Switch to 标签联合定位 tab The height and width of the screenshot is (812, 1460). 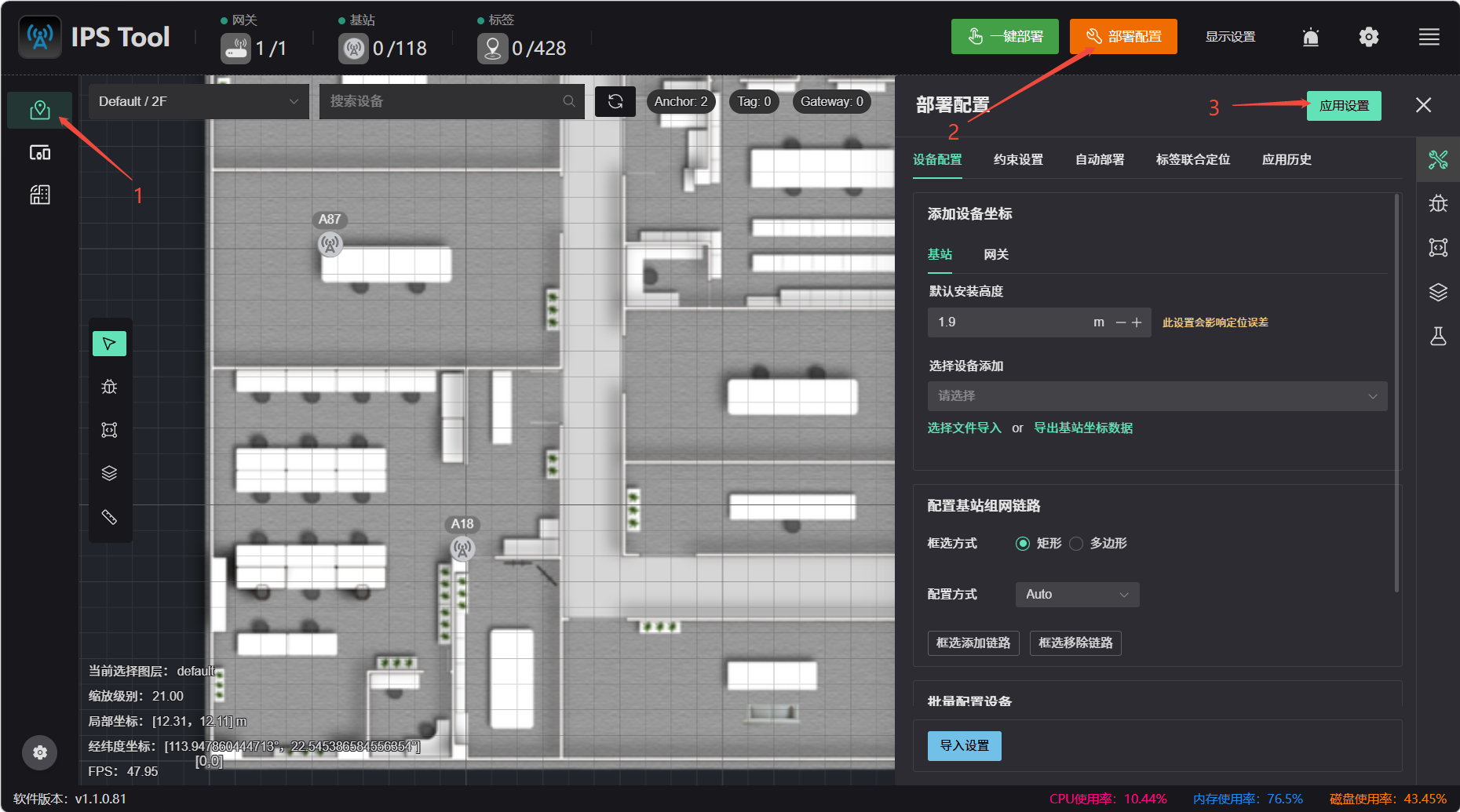(x=1193, y=159)
